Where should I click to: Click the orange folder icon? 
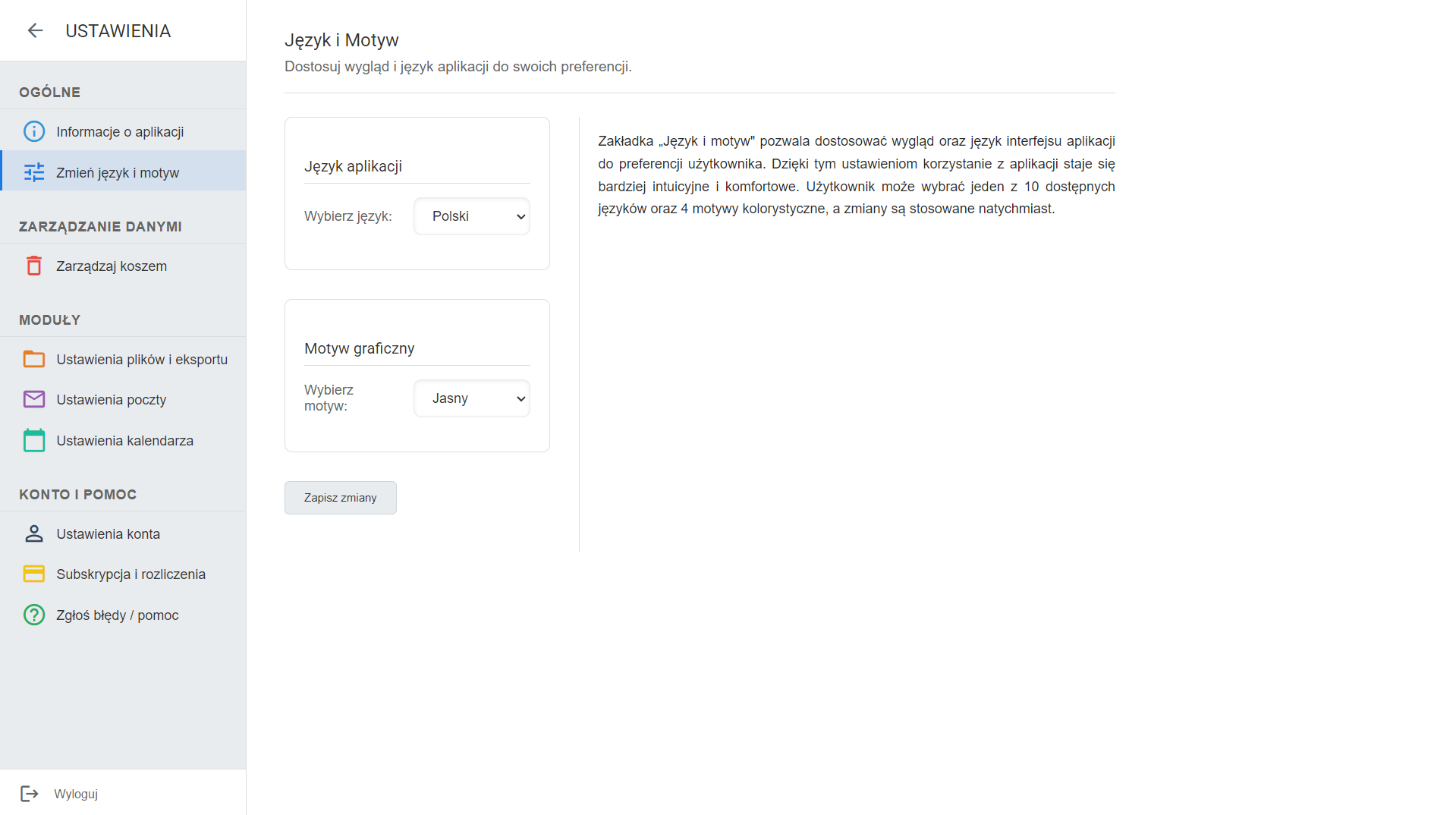34,359
